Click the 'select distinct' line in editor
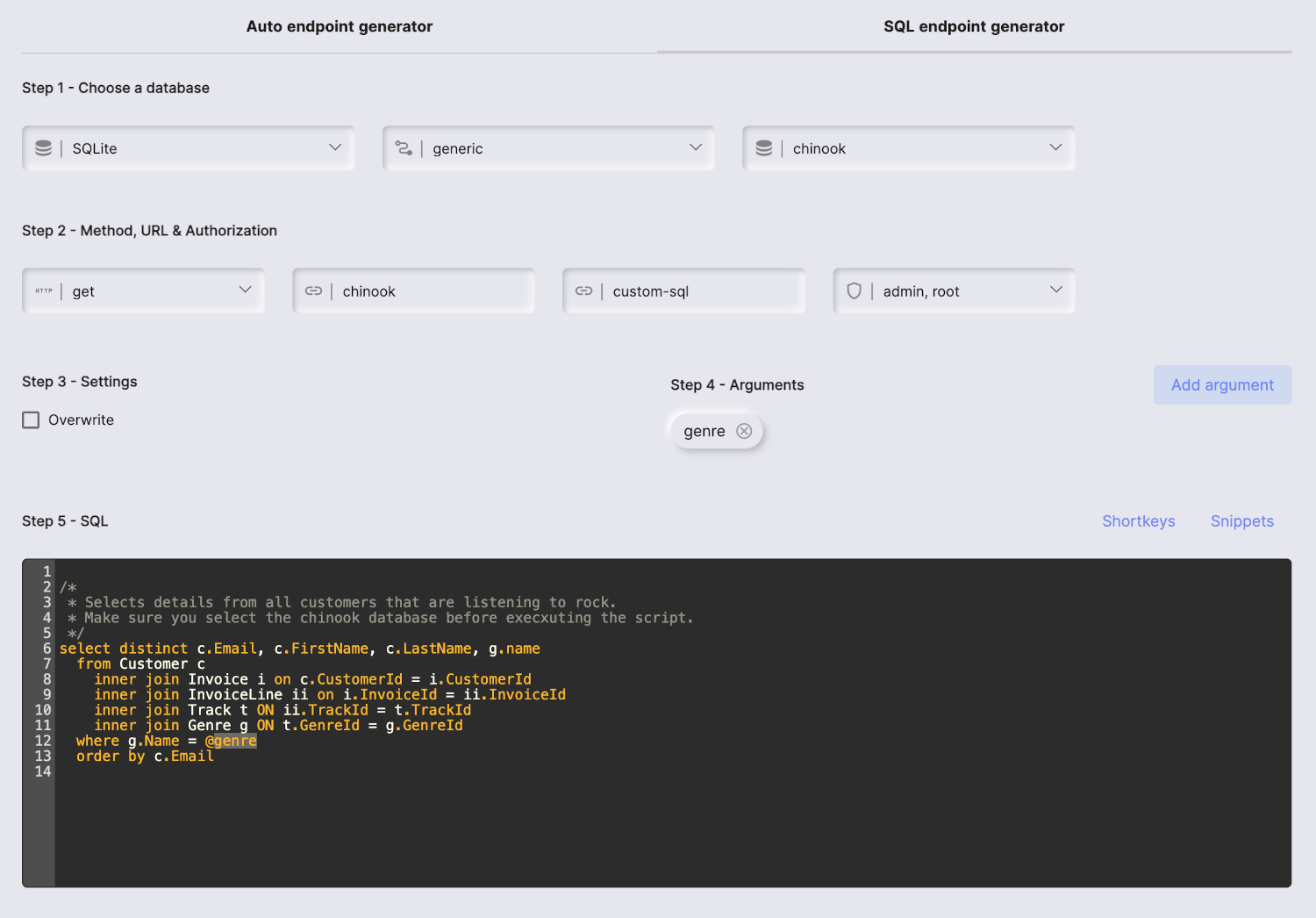This screenshot has width=1316, height=918. point(300,649)
